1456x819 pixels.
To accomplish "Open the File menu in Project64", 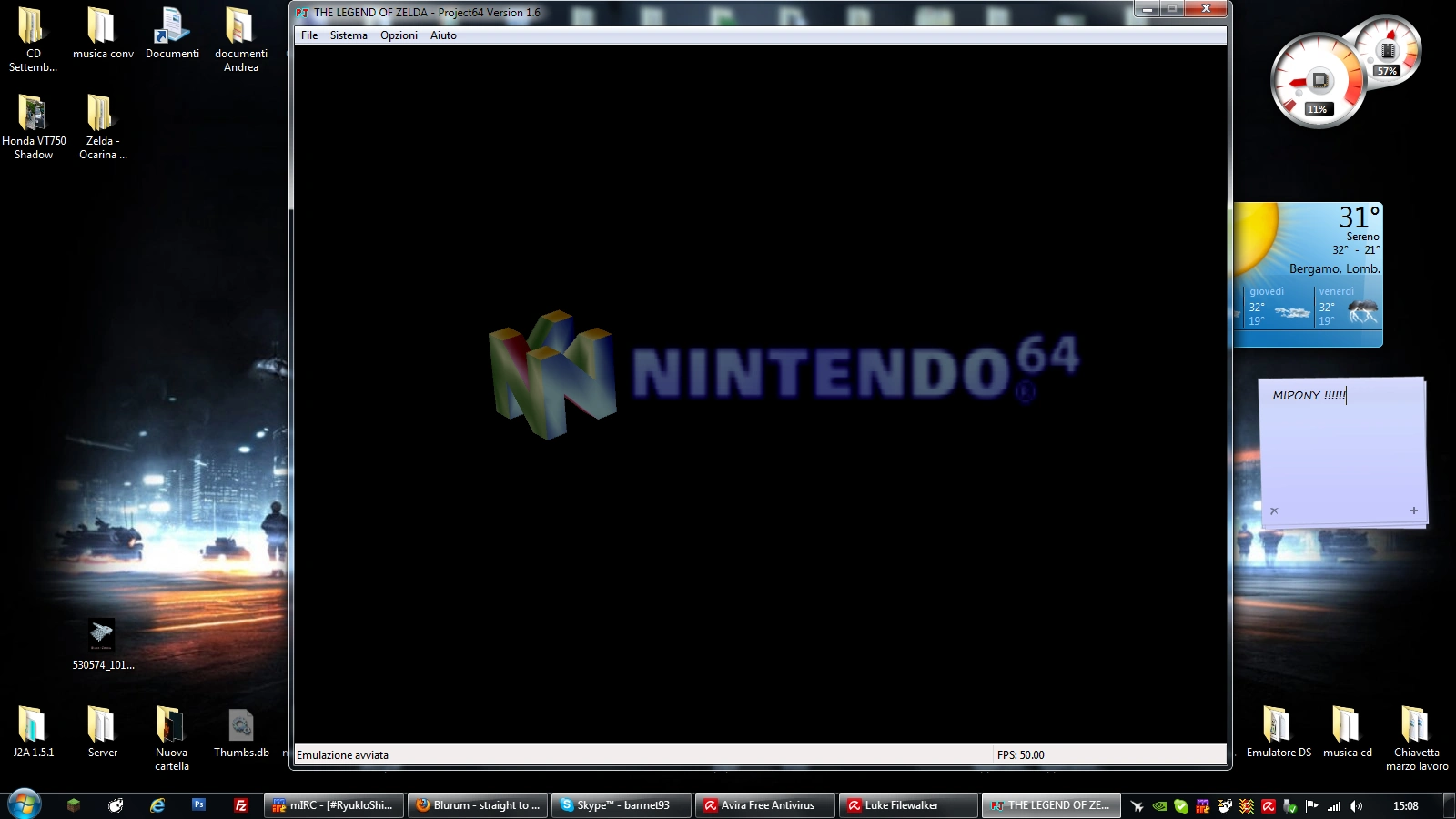I will click(309, 35).
